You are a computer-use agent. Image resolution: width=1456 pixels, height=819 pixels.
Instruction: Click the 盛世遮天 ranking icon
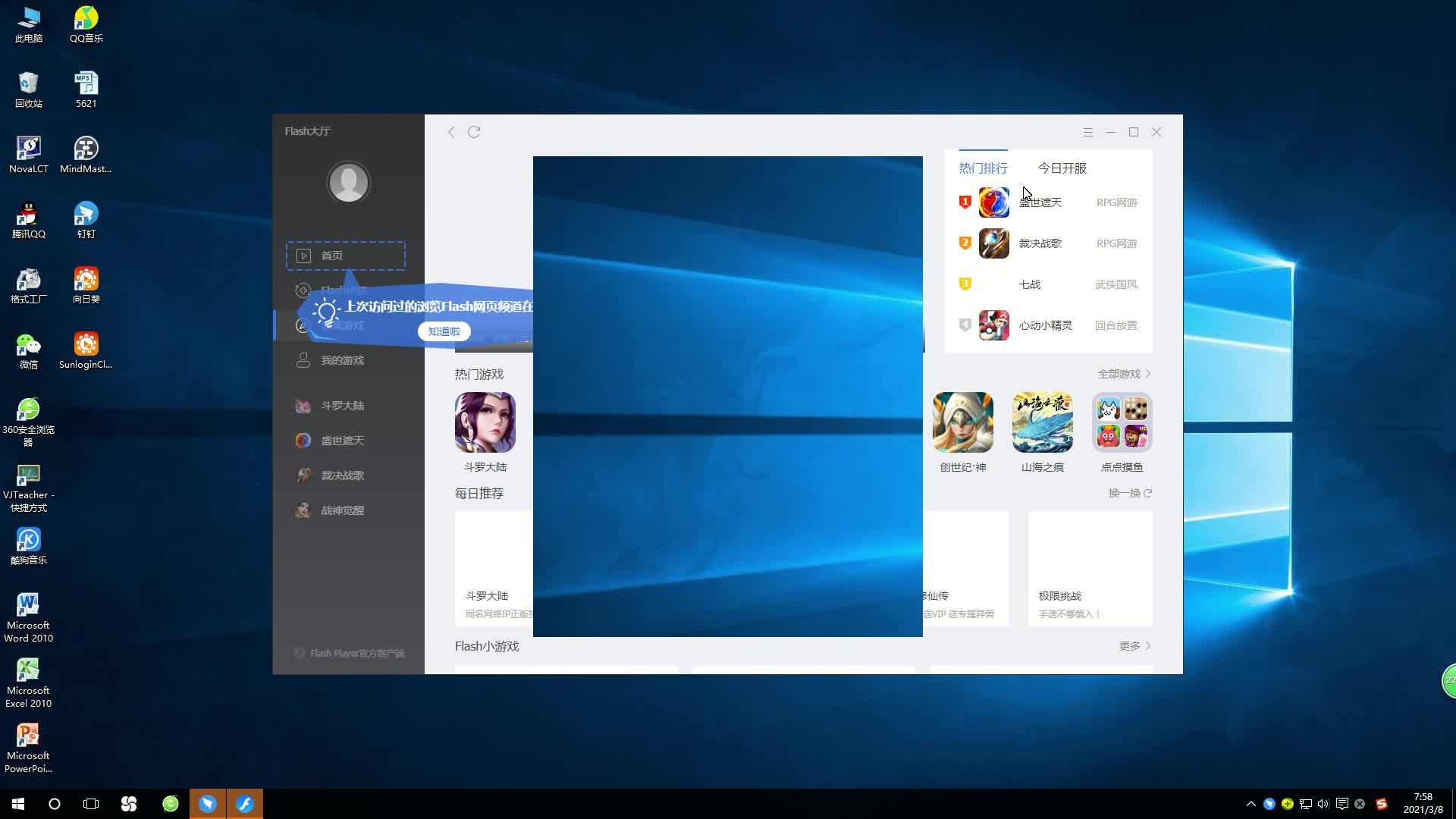993,202
